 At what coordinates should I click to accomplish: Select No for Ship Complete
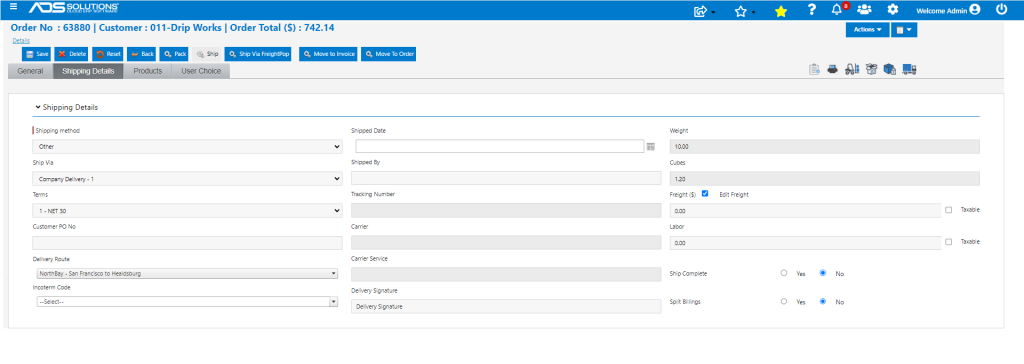point(823,273)
